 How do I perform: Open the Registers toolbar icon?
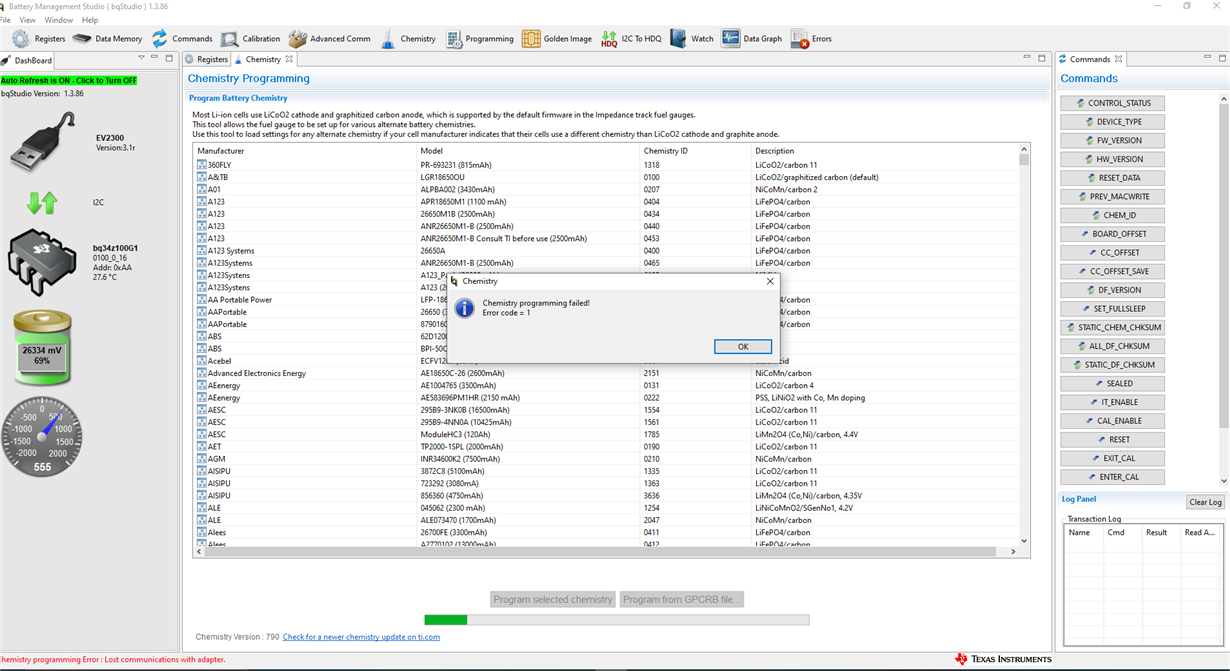pyautogui.click(x=21, y=39)
